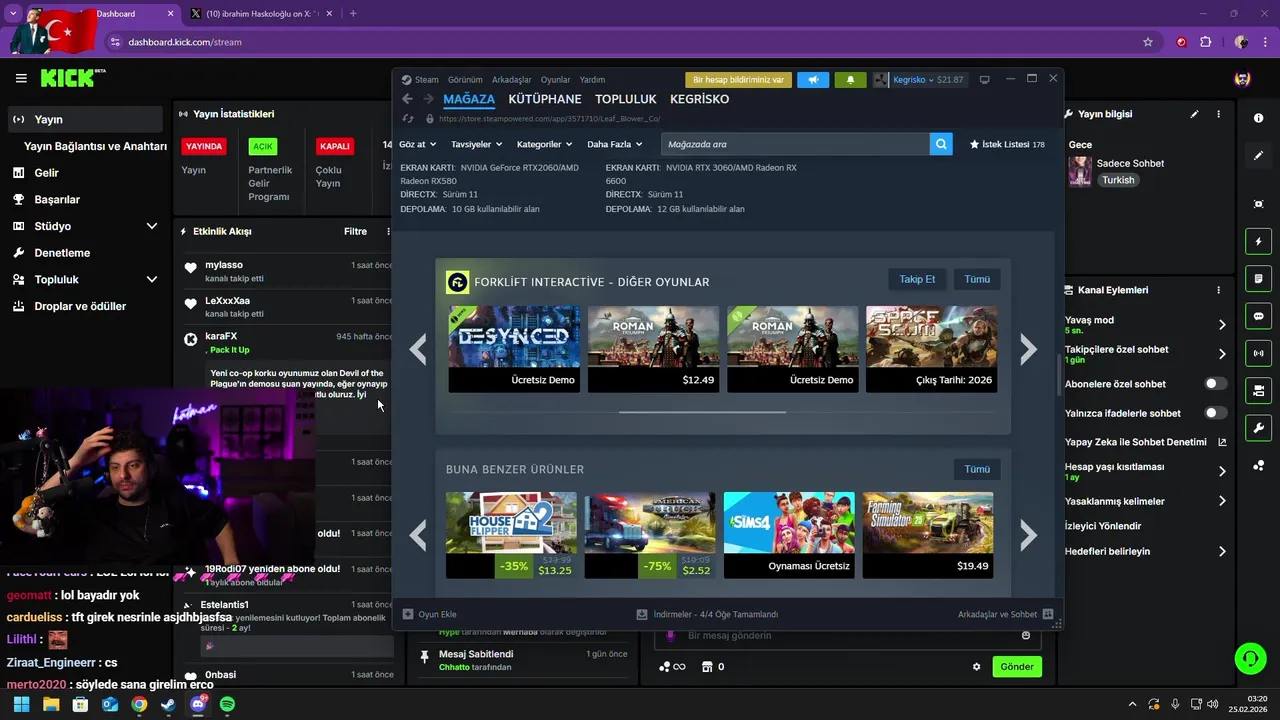This screenshot has width=1280, height=720.
Task: Click Oyun Ekle in Steam footer
Action: coord(430,614)
